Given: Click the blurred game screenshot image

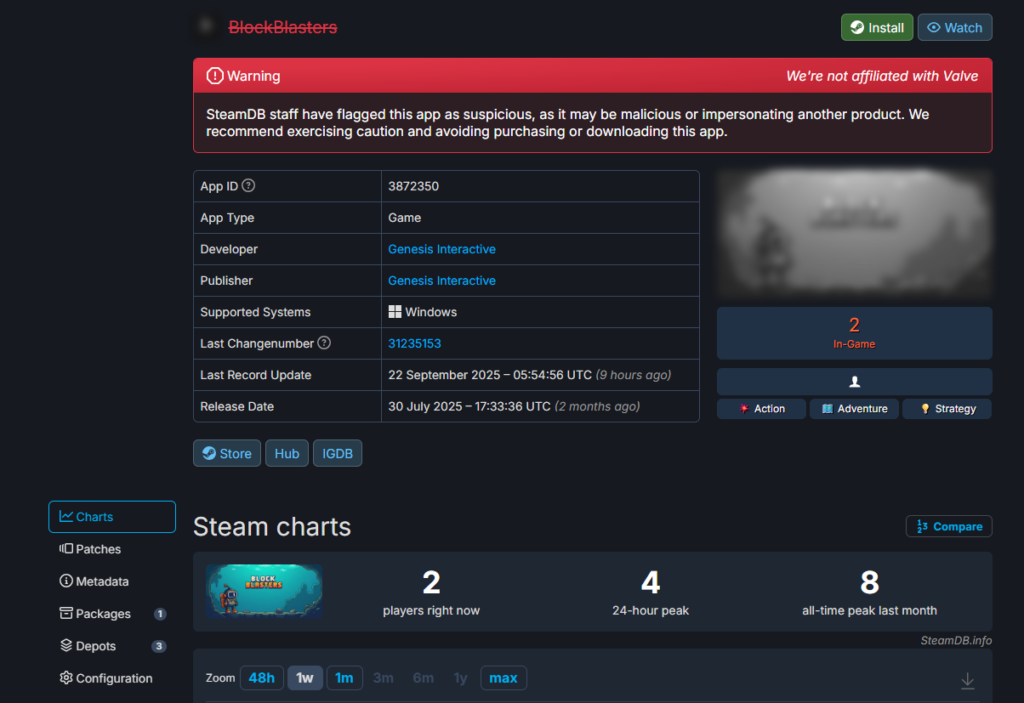Looking at the screenshot, I should coord(854,235).
